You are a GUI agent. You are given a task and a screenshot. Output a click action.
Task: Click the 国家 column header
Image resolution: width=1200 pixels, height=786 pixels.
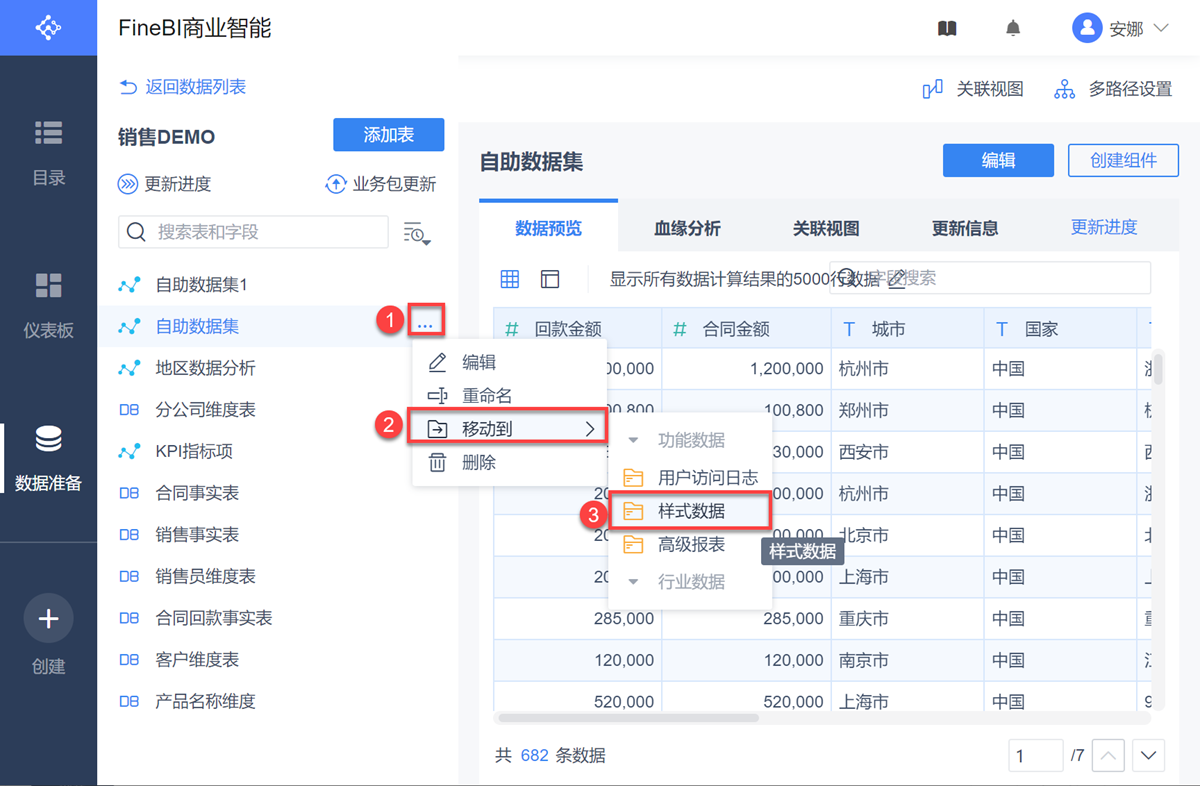tap(1061, 328)
